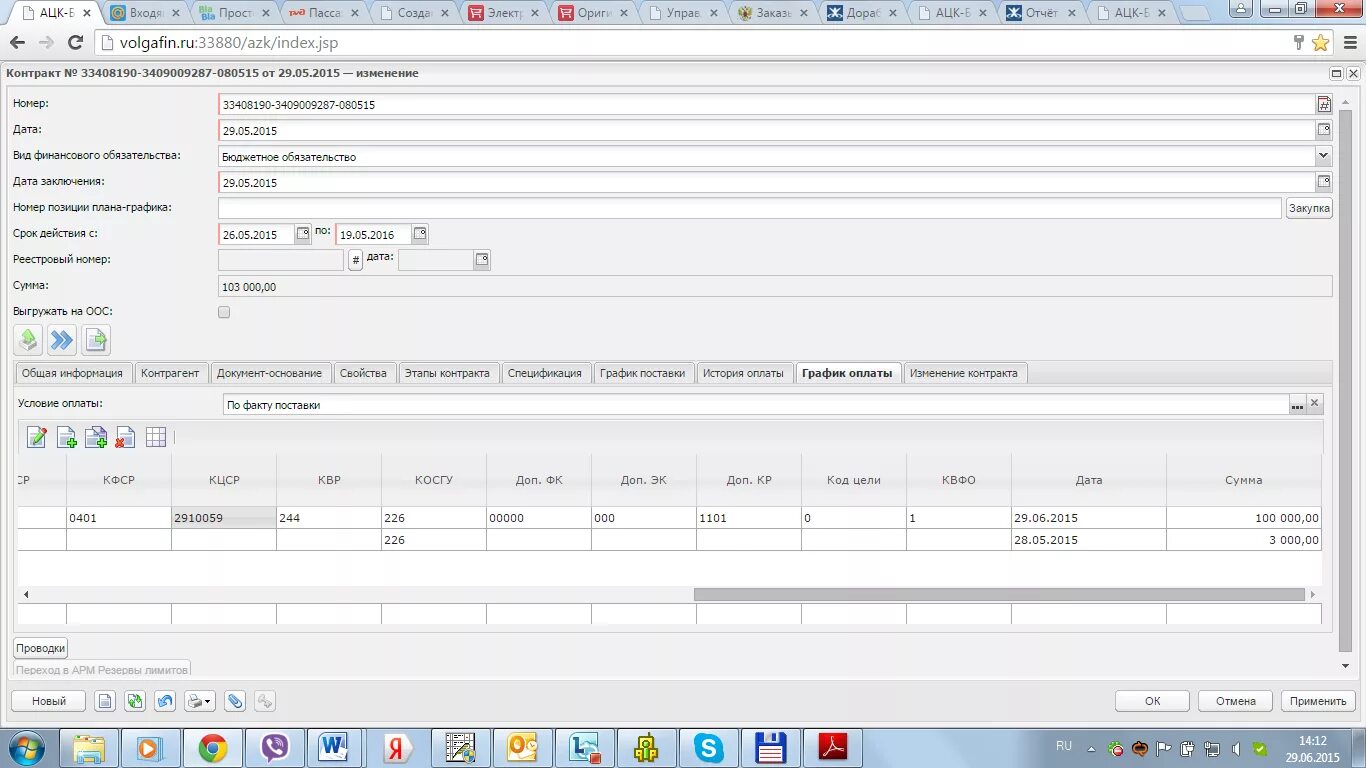1366x768 pixels.
Task: Confirm with the ОК button
Action: point(1153,701)
